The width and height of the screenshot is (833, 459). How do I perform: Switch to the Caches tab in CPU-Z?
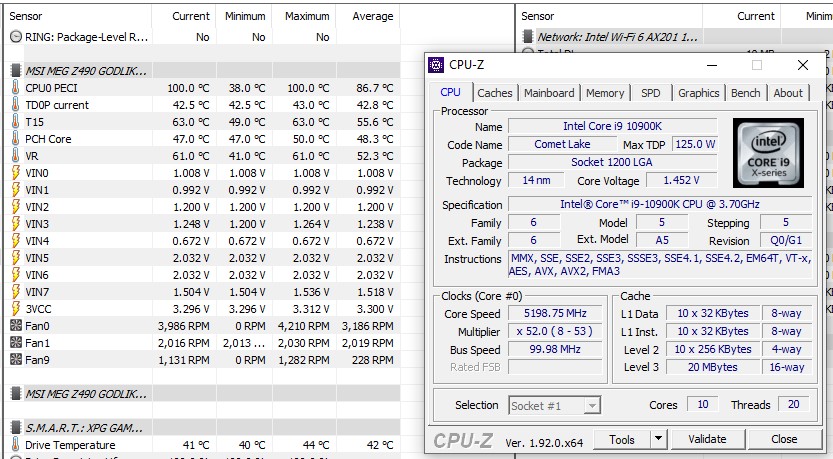[495, 93]
